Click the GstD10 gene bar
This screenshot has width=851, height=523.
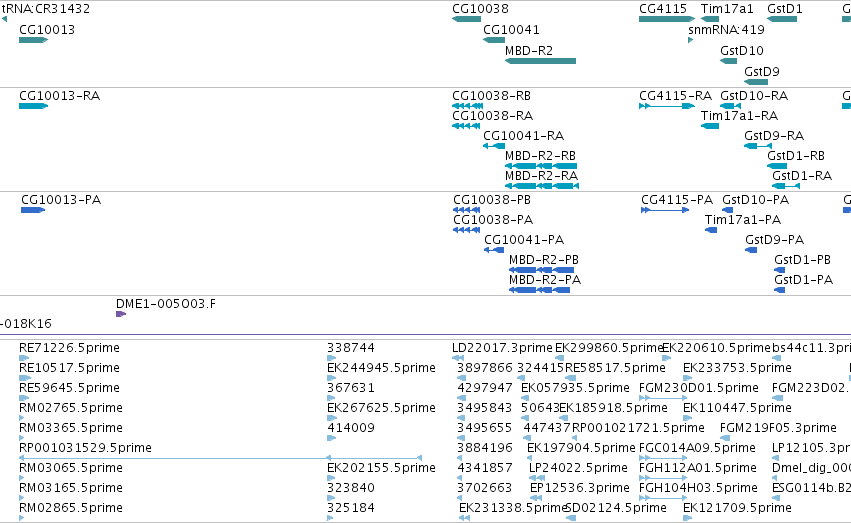[x=728, y=61]
